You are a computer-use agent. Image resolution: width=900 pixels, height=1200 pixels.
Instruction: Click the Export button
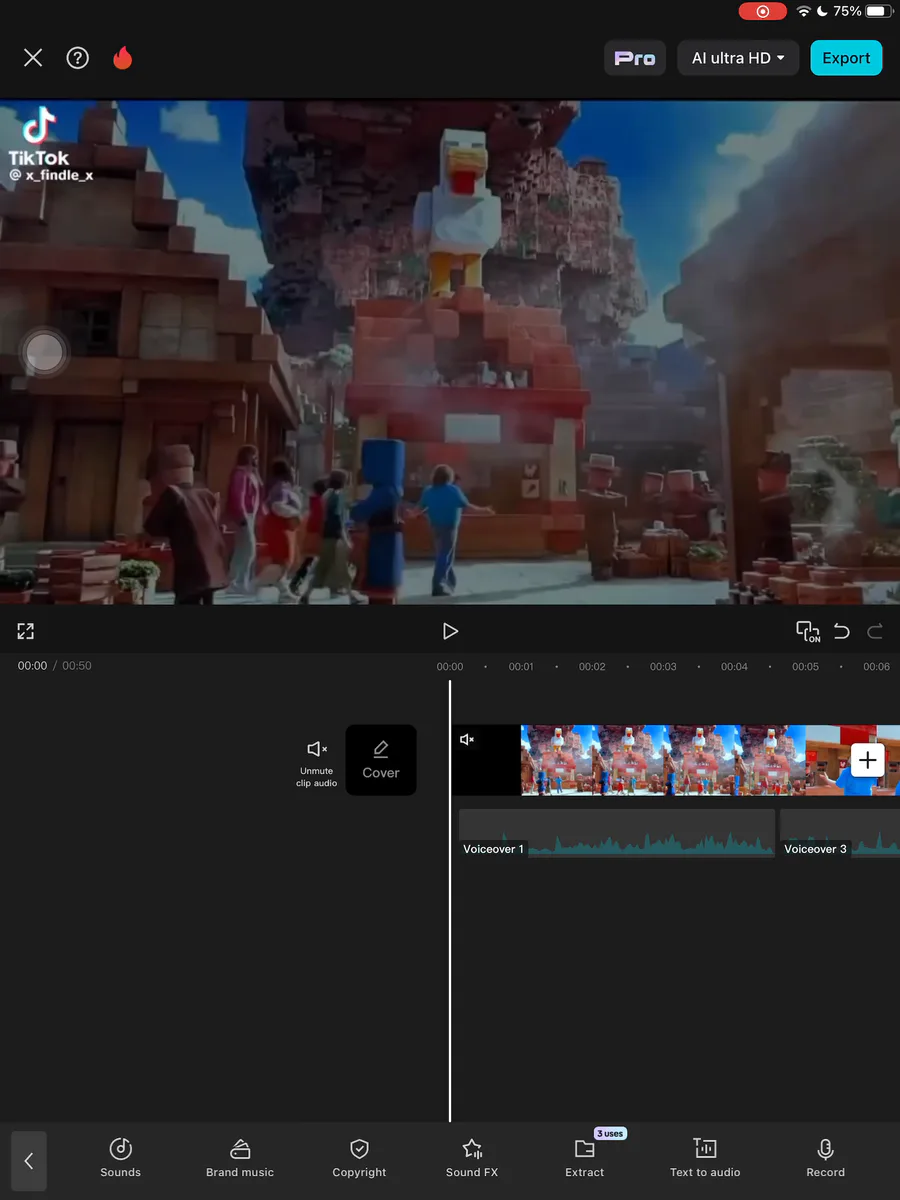tap(846, 58)
